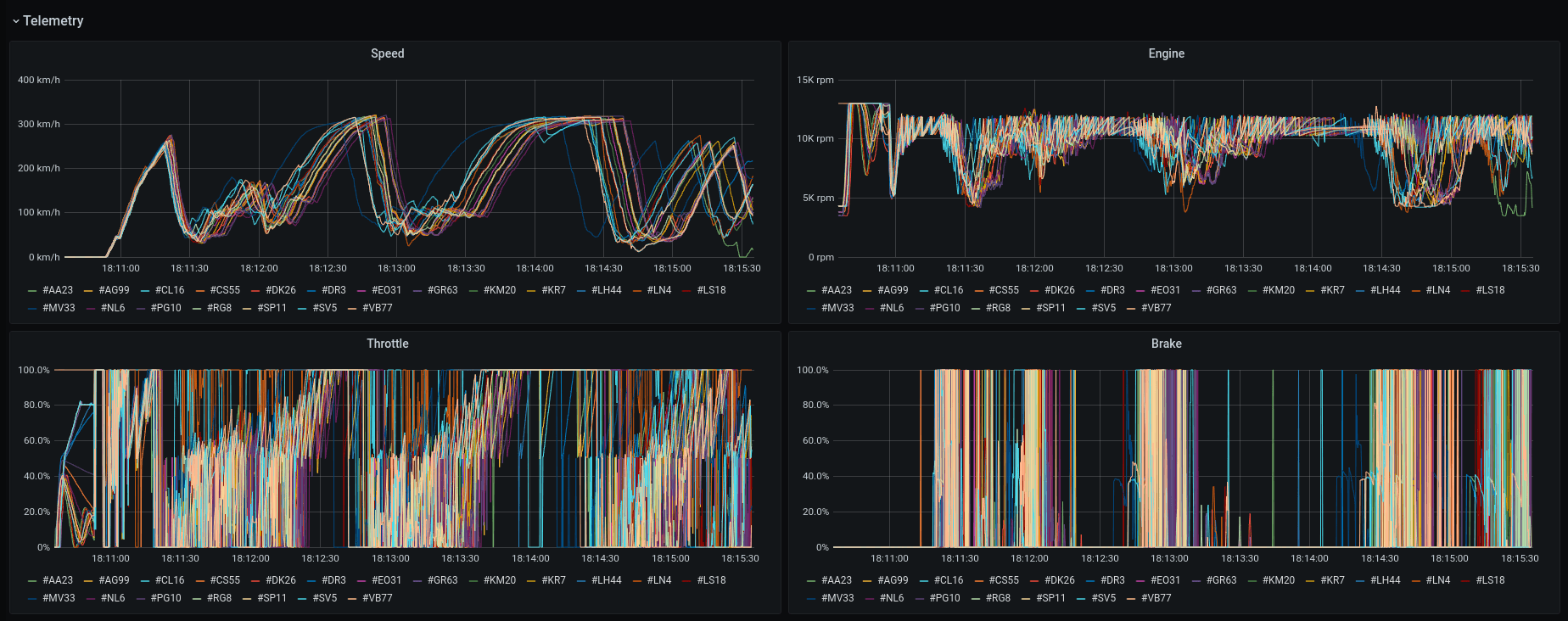
Task: Isolate #VB77 label in Brake legend
Action: [1156, 598]
